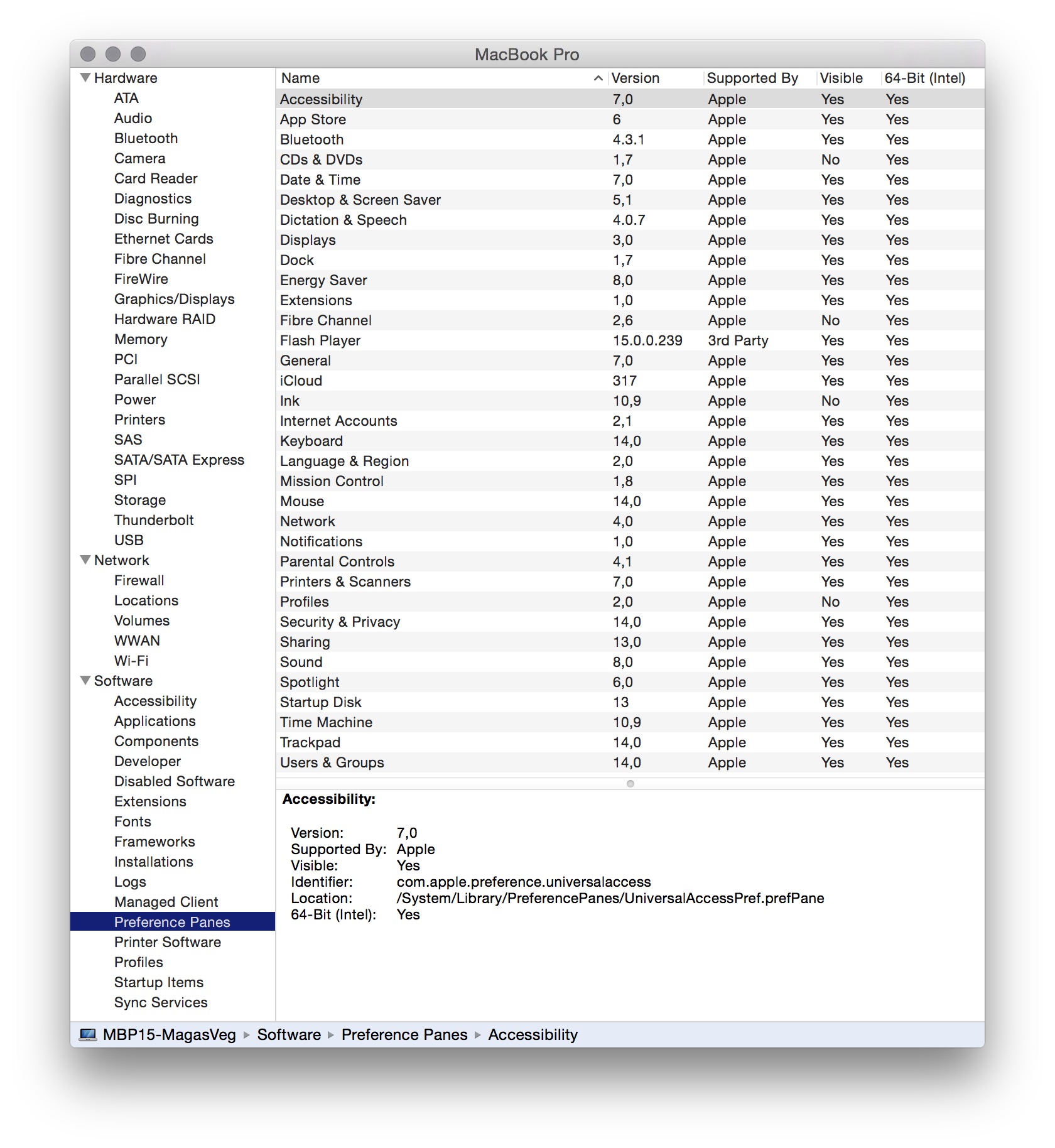Viewport: 1055px width, 1148px height.
Task: Open Logs in sidebar
Action: [x=130, y=882]
